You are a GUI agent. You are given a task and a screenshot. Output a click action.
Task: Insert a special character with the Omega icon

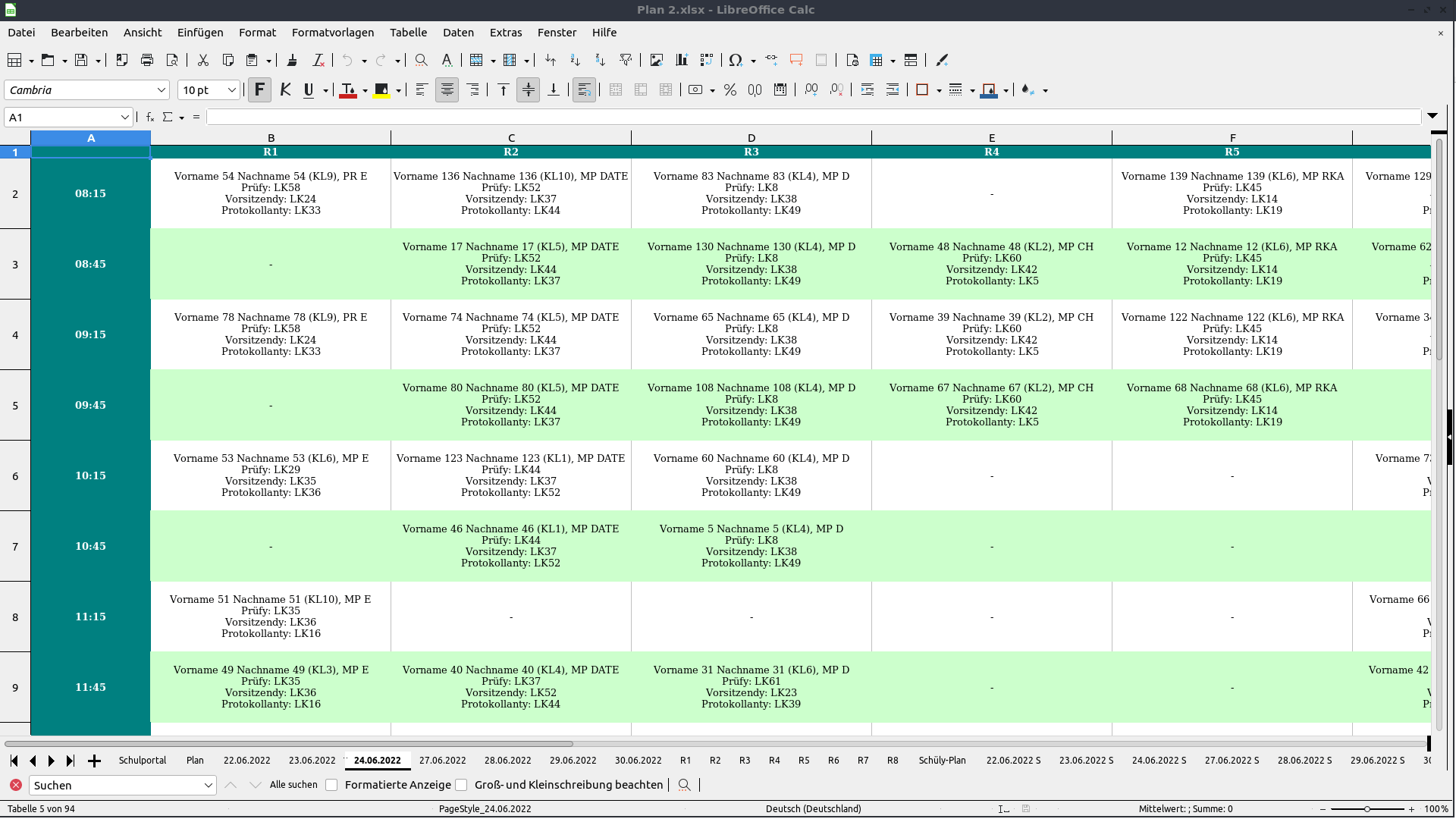coord(737,60)
